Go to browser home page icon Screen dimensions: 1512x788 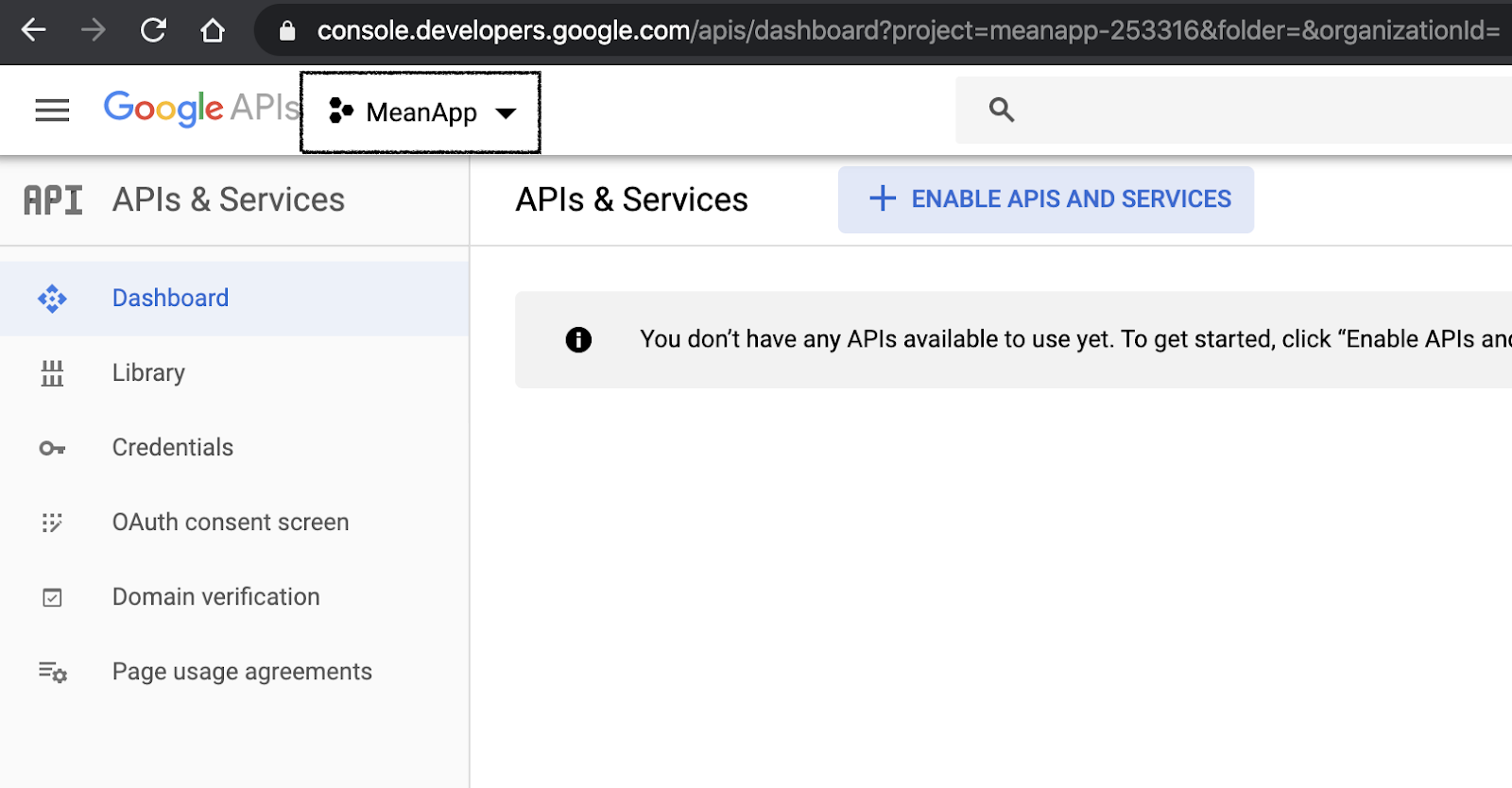coord(213,30)
